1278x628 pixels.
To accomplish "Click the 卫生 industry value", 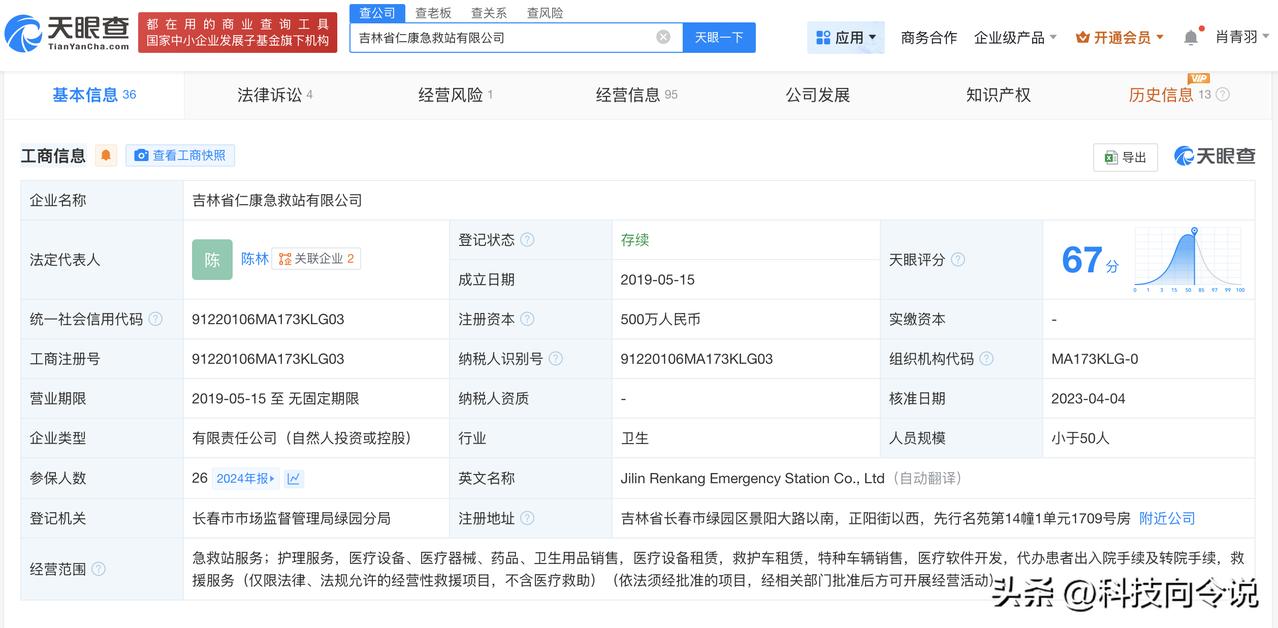I will coord(635,438).
